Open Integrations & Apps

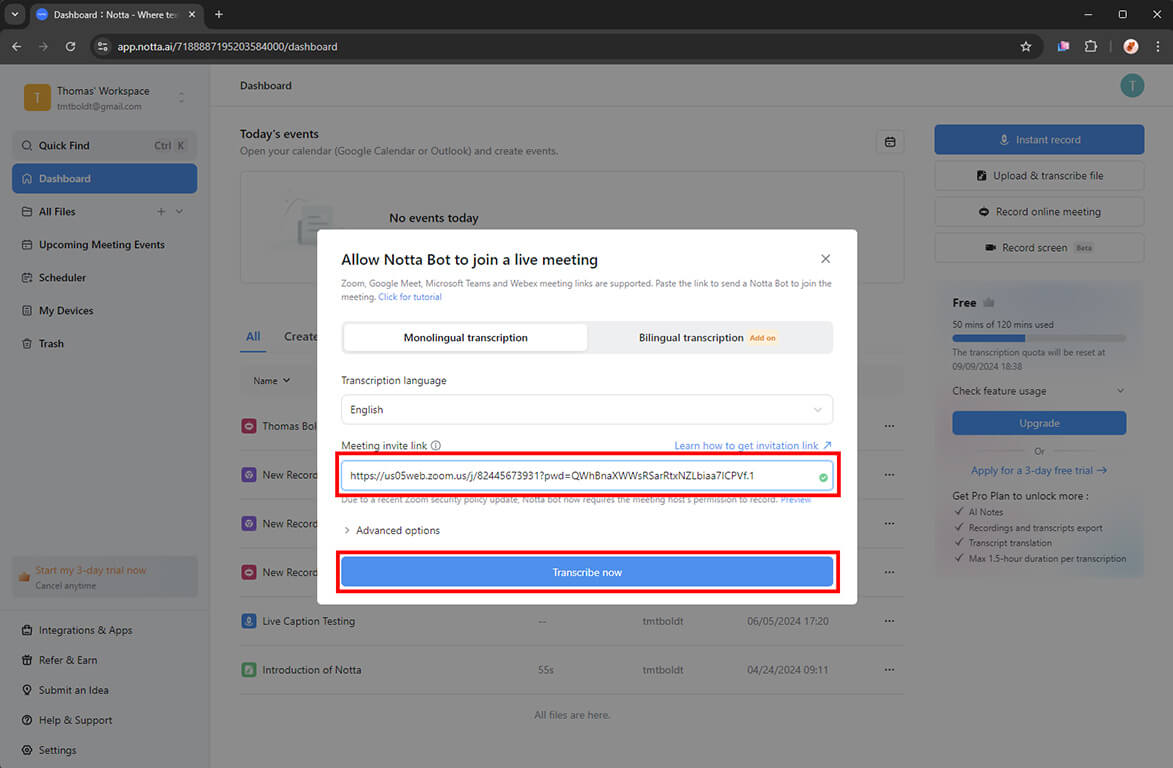pyautogui.click(x=85, y=630)
